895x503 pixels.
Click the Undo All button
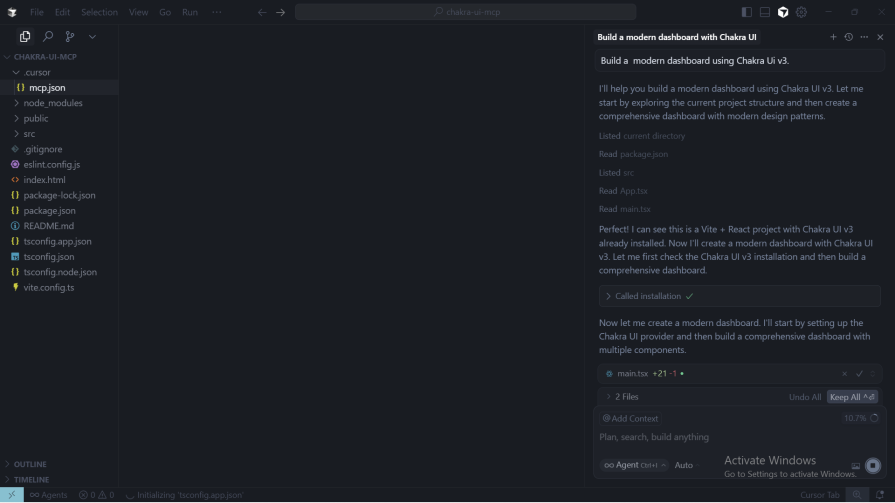click(804, 397)
